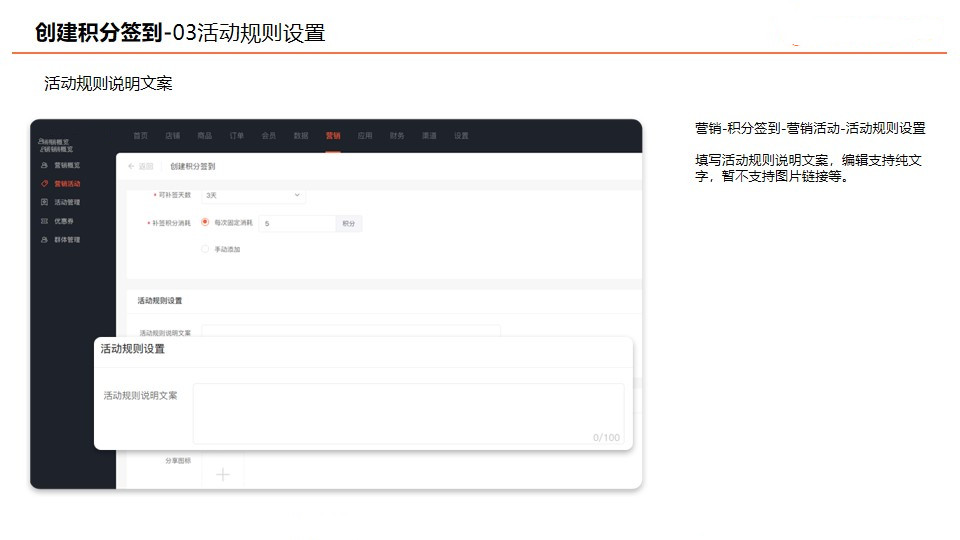Open the 商品 top navigation tab
Image resolution: width=960 pixels, height=540 pixels.
(x=204, y=136)
